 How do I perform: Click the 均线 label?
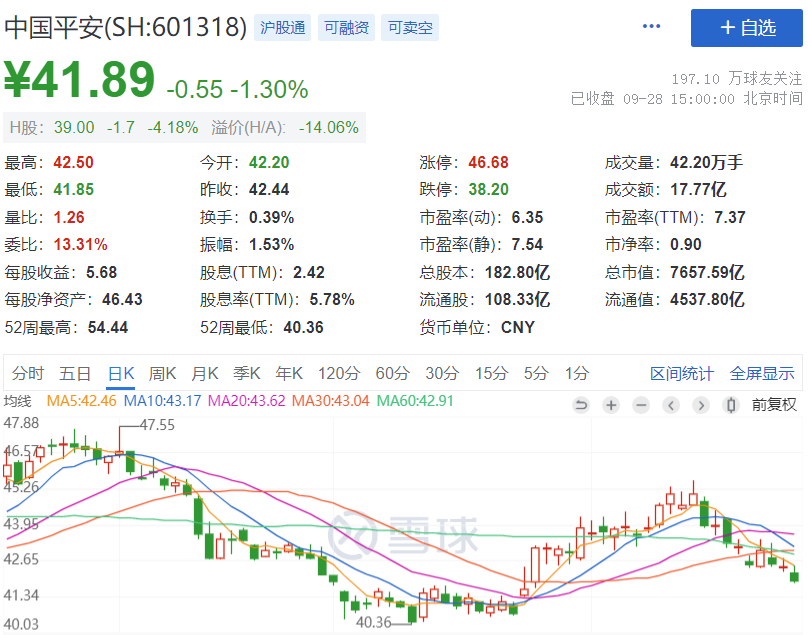pyautogui.click(x=18, y=401)
